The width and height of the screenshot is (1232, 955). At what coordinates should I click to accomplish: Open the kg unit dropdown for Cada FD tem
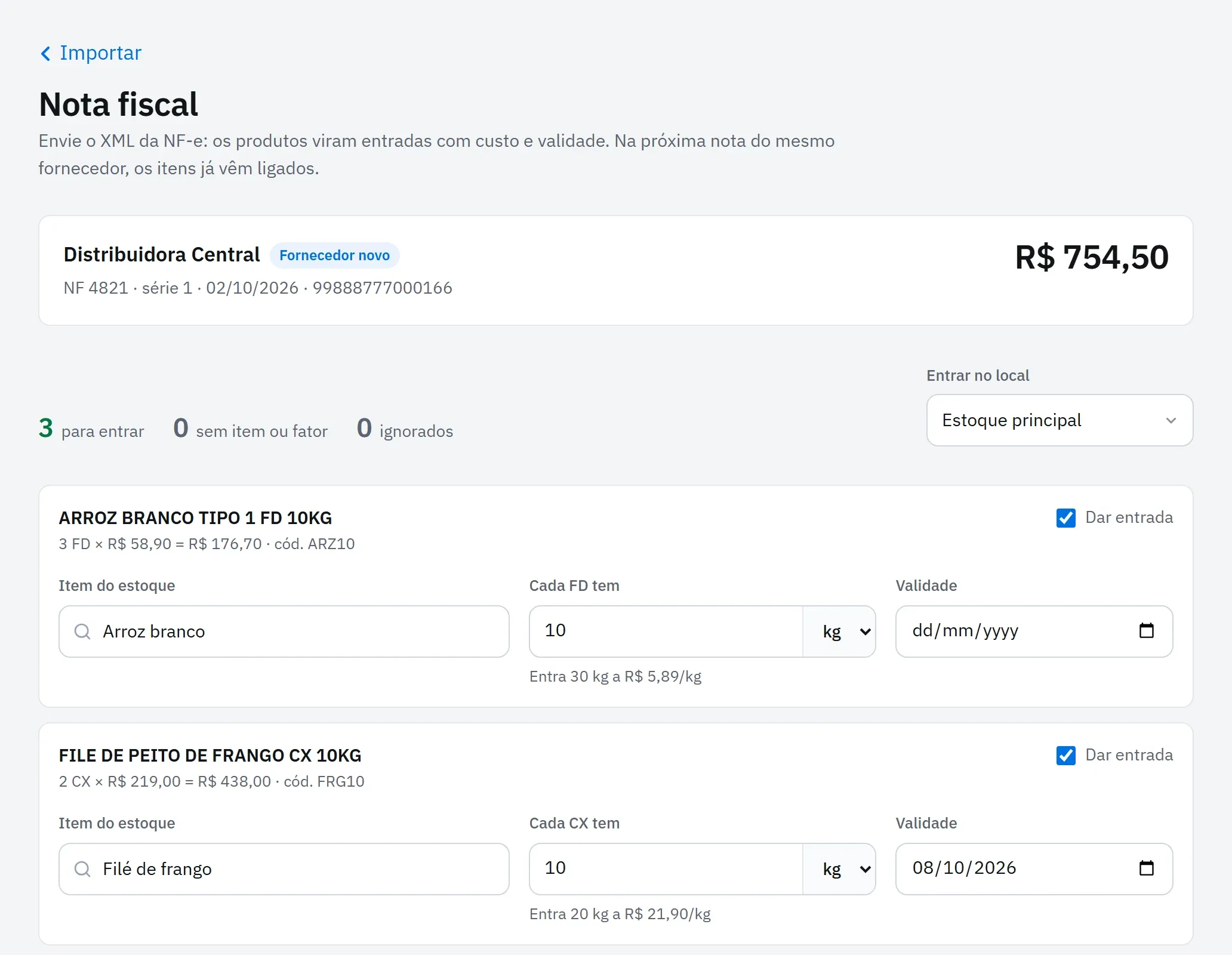click(x=839, y=631)
